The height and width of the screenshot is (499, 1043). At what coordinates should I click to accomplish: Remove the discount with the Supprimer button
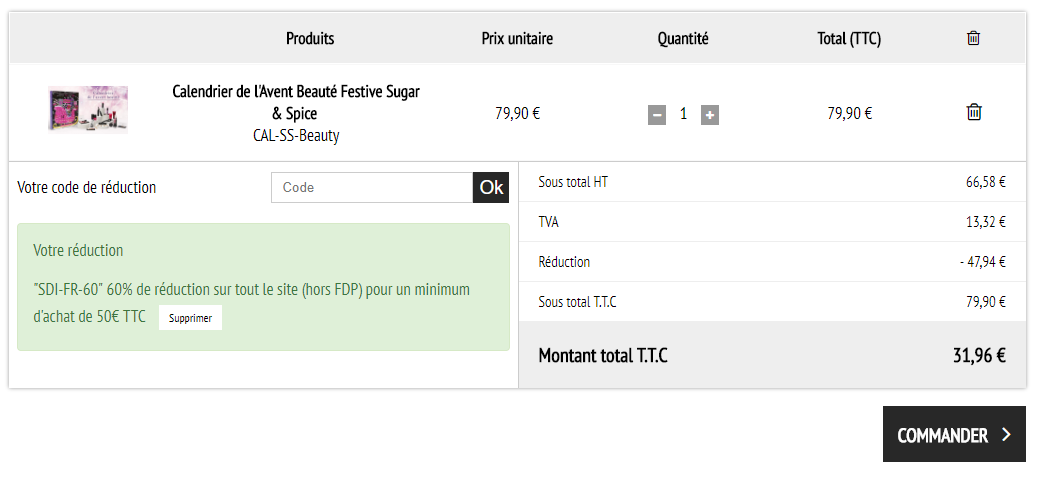click(190, 318)
